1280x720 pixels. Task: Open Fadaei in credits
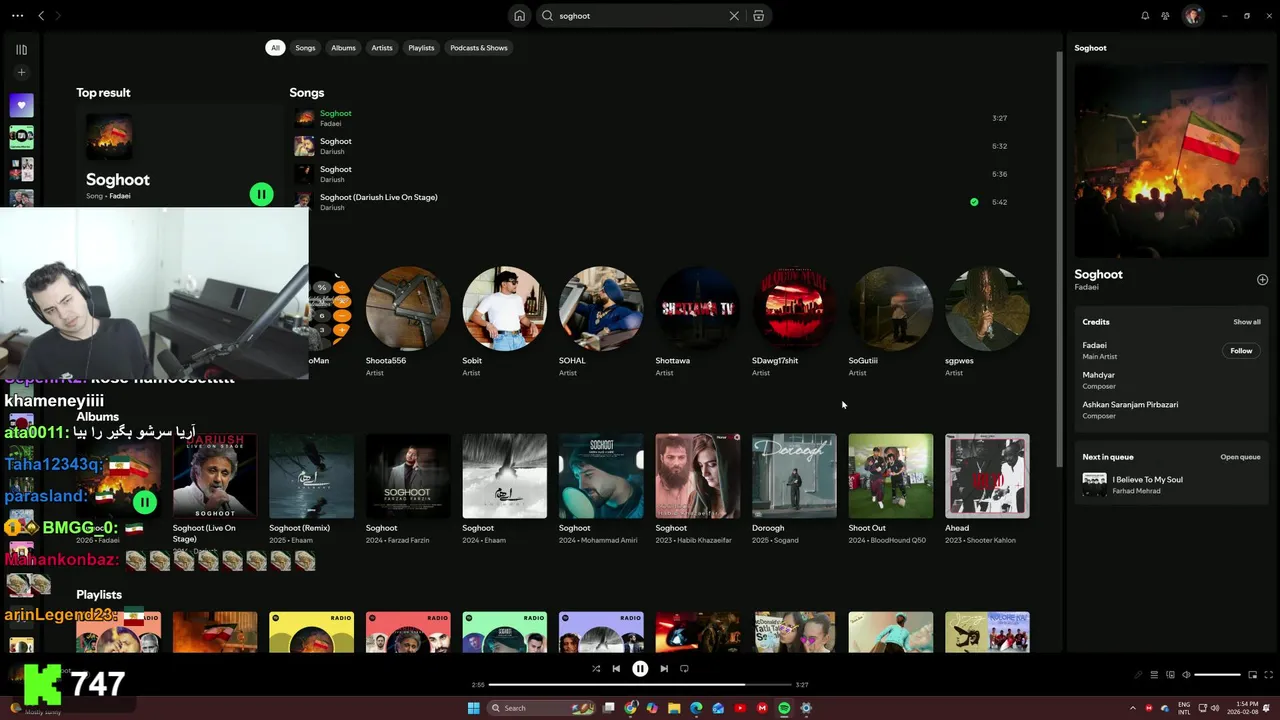pos(1094,345)
